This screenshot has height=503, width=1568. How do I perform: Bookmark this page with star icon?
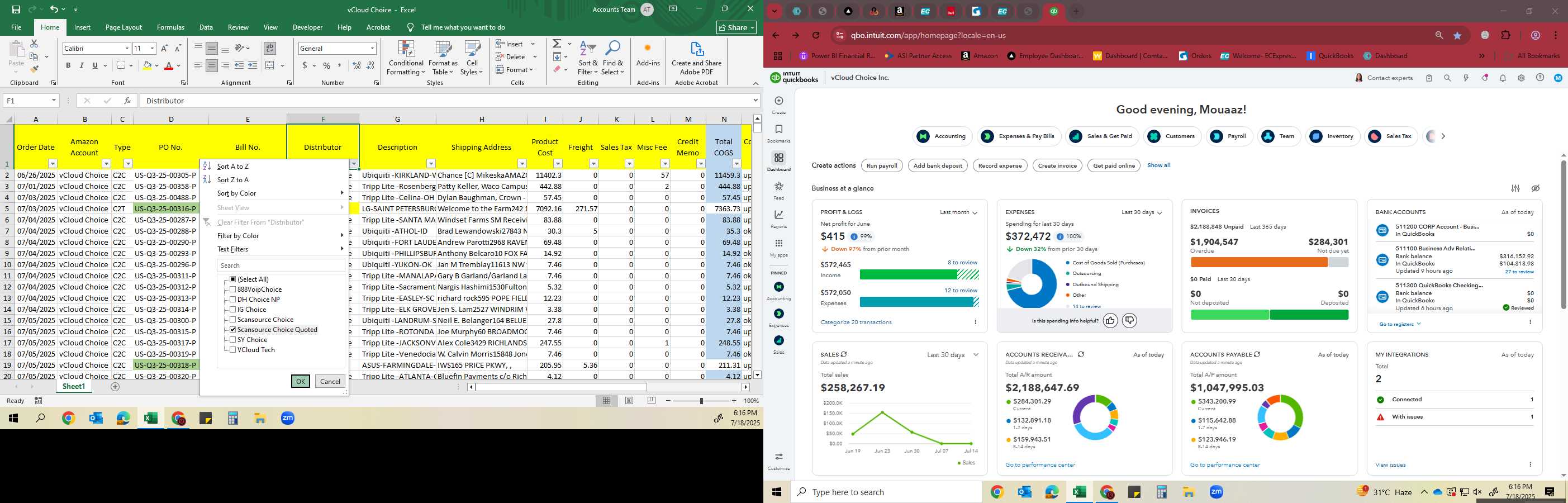click(1457, 35)
